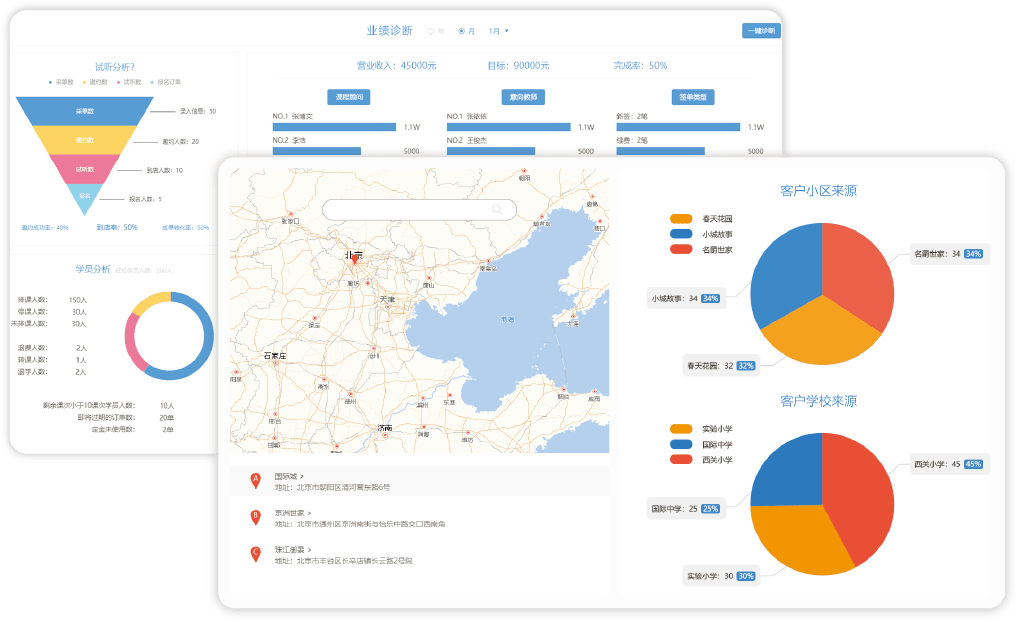Click map marker A beside 国际城

coord(255,481)
